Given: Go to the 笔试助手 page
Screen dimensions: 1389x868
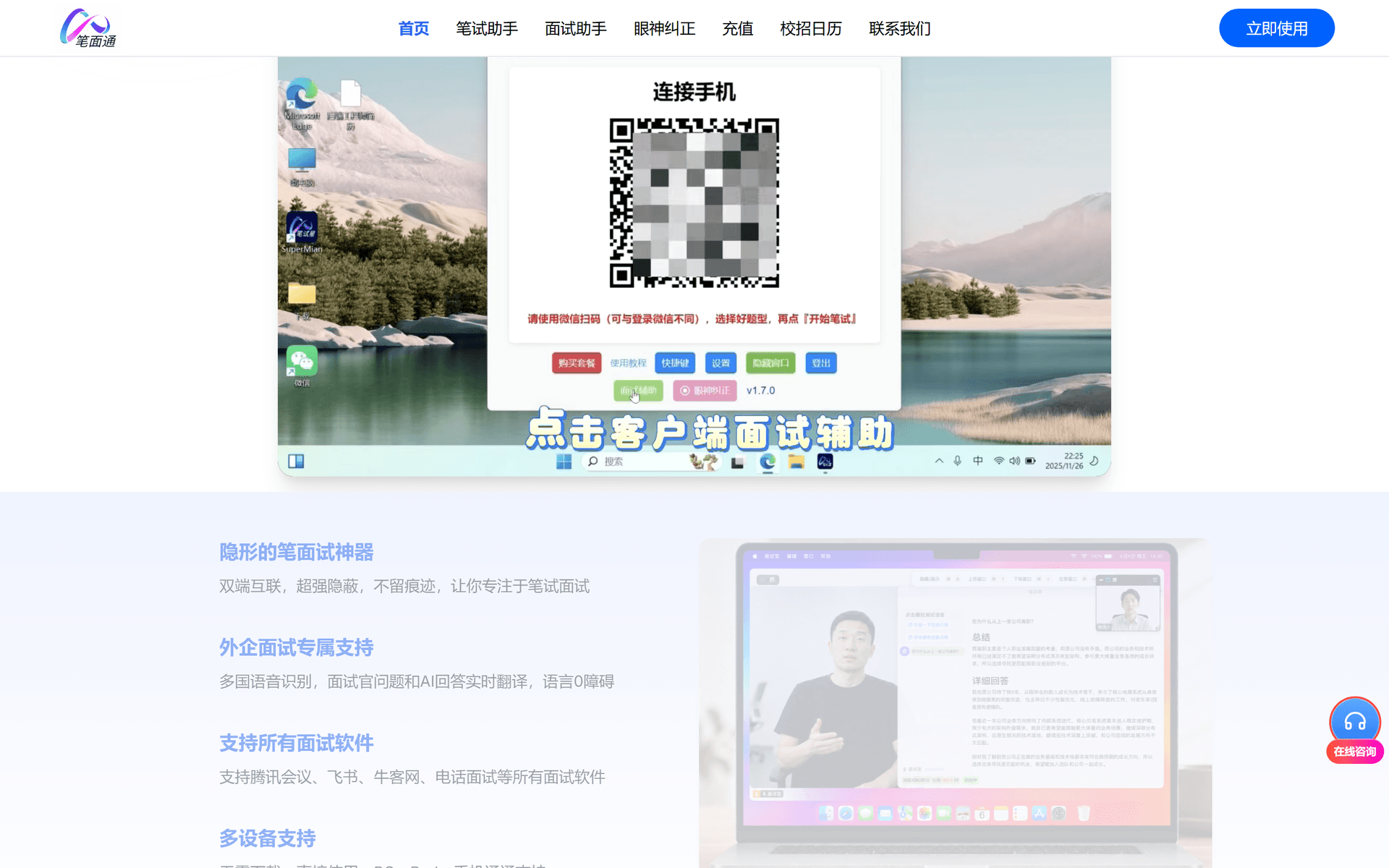Looking at the screenshot, I should [x=487, y=28].
